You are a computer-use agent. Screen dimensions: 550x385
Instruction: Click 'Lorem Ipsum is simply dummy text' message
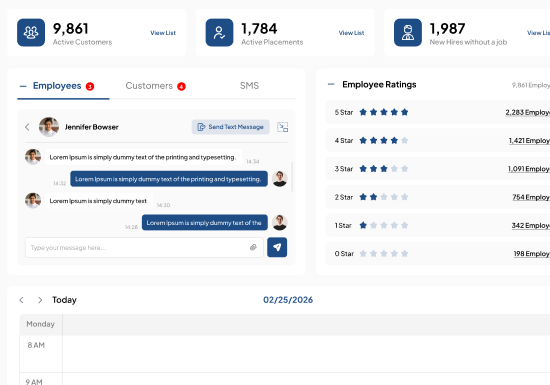(x=99, y=201)
